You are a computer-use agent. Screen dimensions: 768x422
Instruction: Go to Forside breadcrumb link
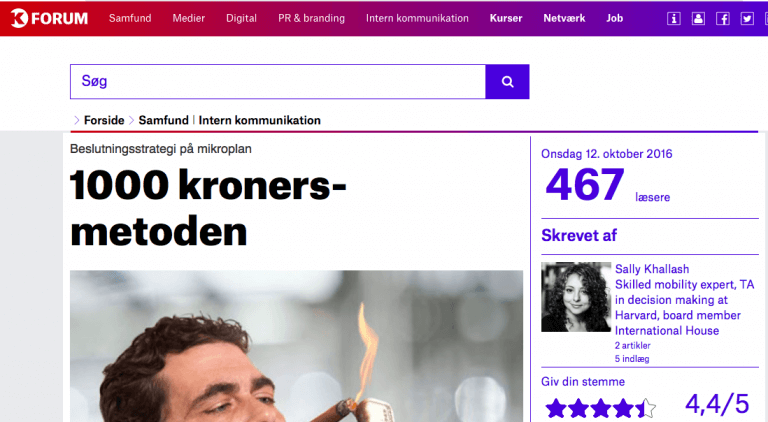point(104,120)
